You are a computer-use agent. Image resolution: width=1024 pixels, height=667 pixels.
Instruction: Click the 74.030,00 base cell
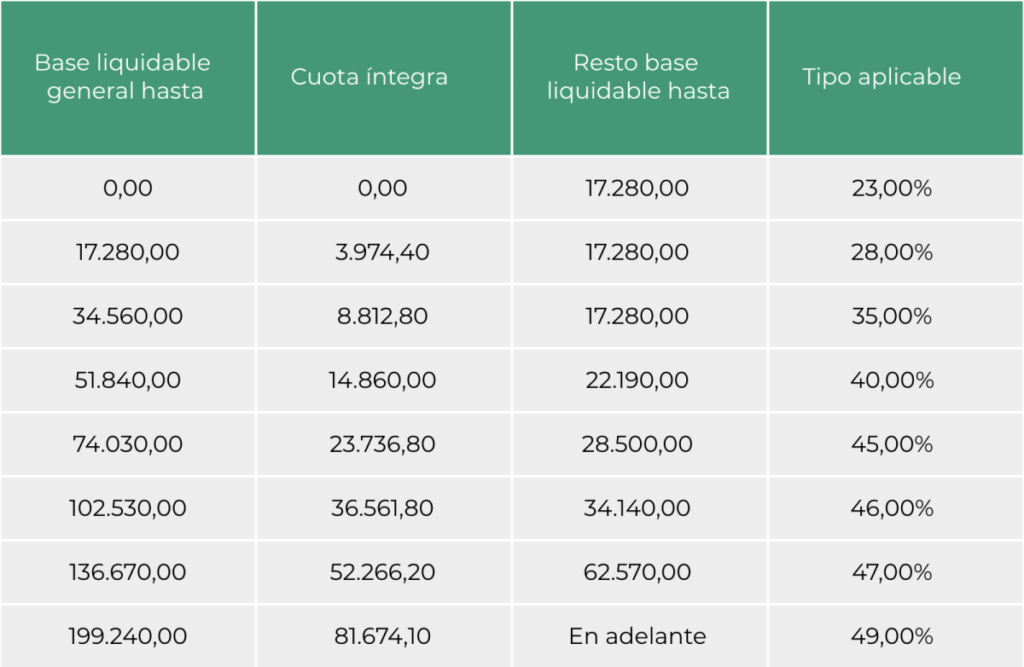click(128, 444)
